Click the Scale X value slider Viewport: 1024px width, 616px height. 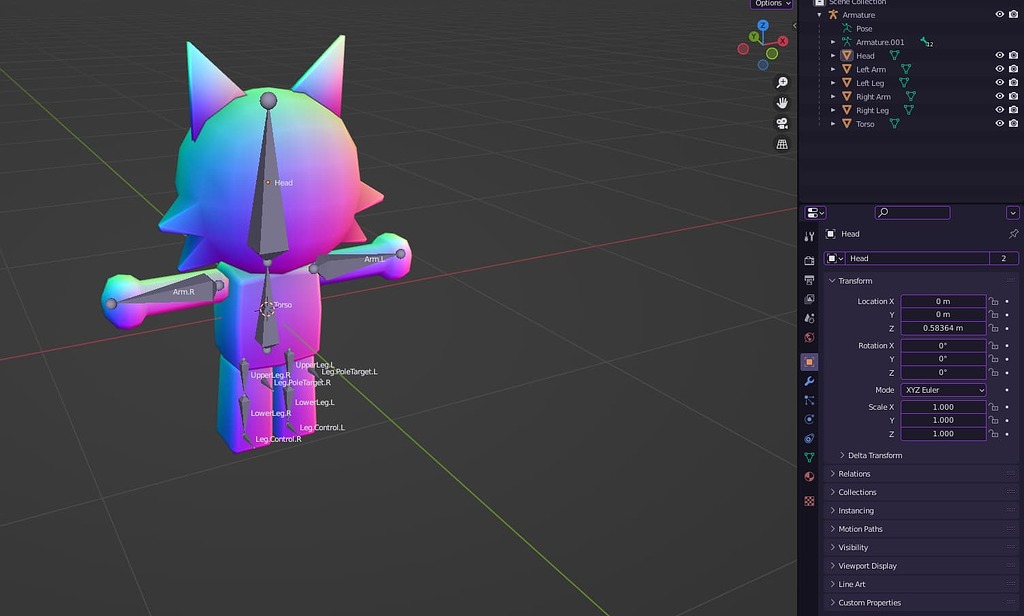click(944, 407)
